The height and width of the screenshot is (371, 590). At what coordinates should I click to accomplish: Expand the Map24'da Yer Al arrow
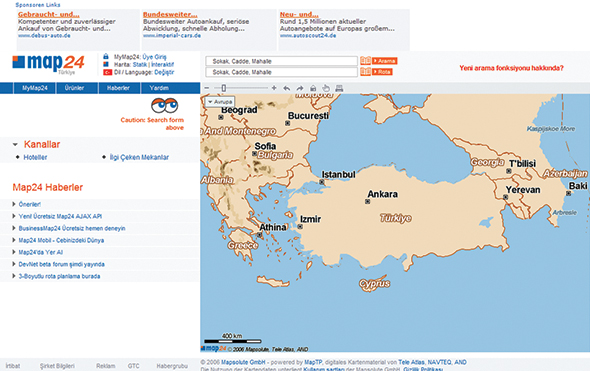tap(14, 252)
